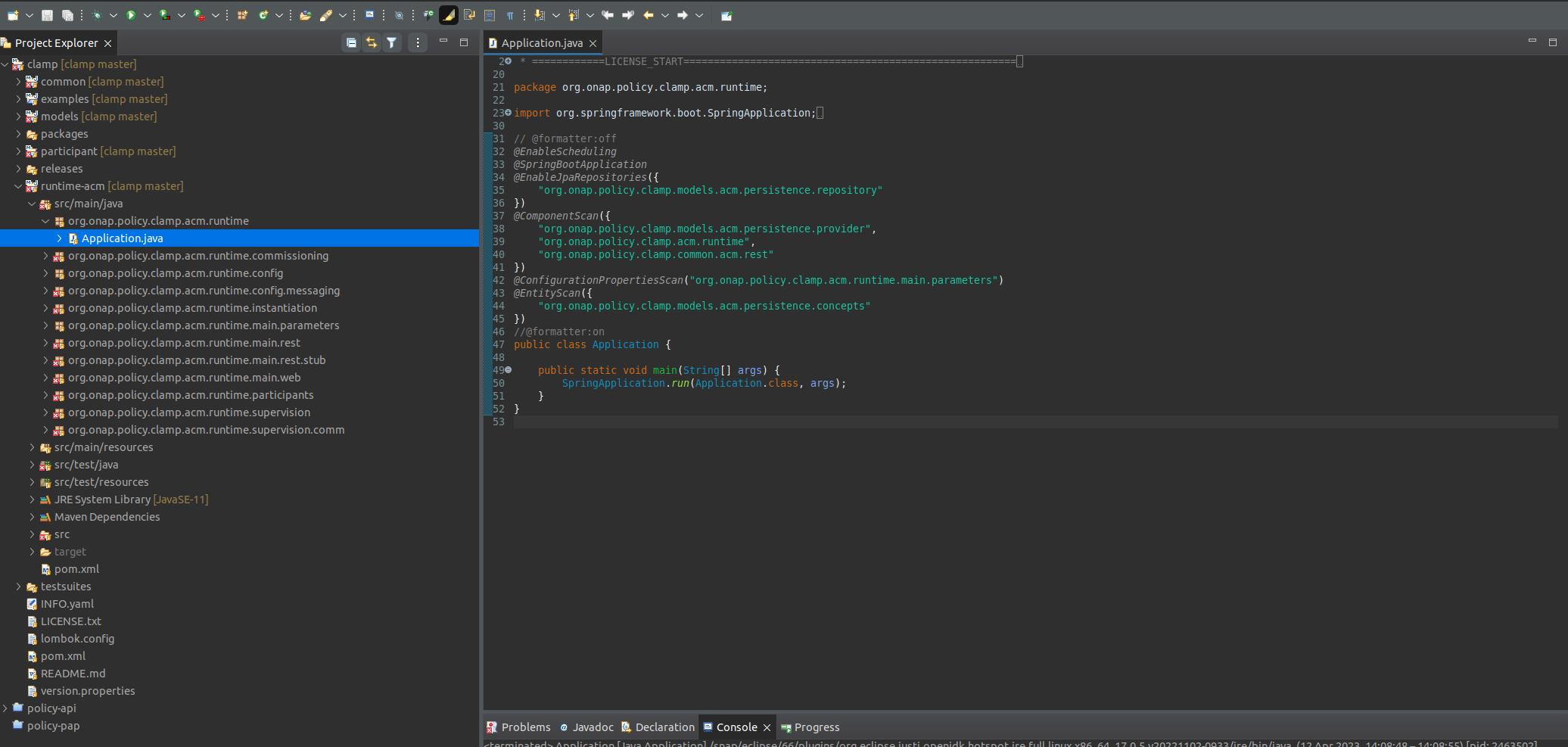
Task: Open Project Explorer filter icon
Action: [x=391, y=42]
